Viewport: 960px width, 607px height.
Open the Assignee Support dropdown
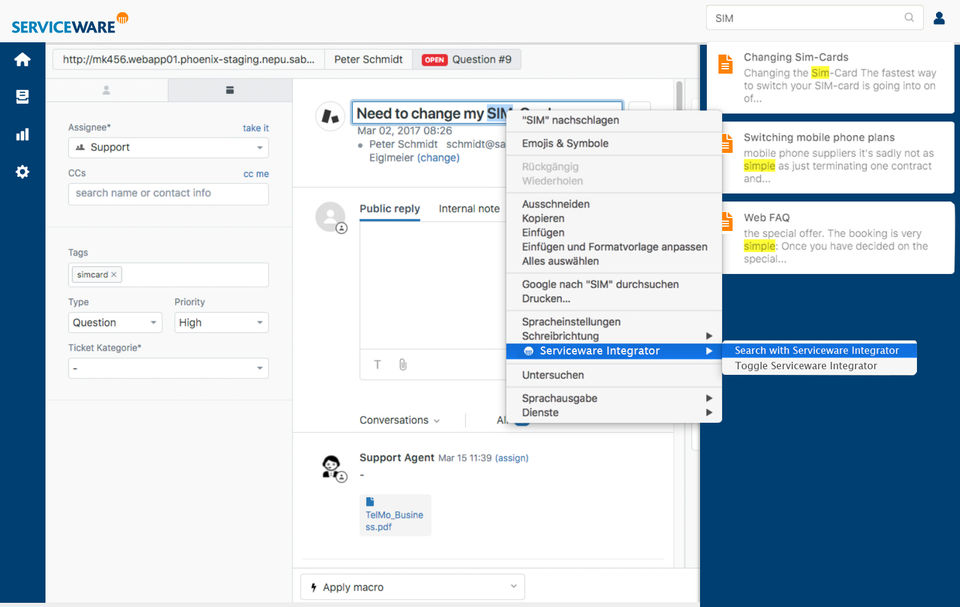click(168, 148)
